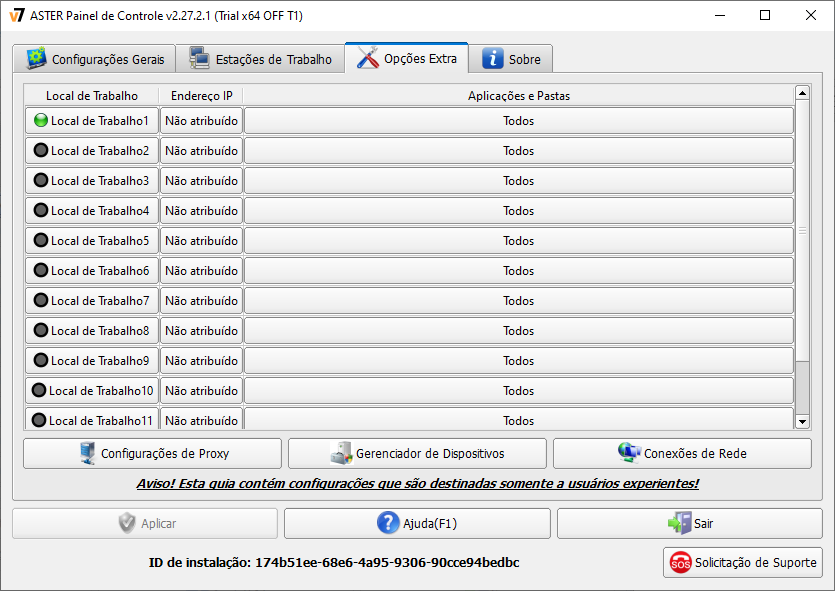
Task: Click Todos cell for Local de Trabalho10
Action: (519, 390)
